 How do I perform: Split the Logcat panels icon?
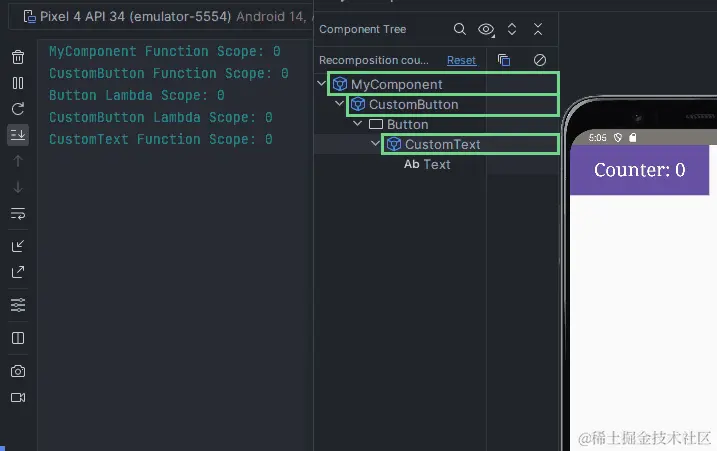tap(18, 338)
